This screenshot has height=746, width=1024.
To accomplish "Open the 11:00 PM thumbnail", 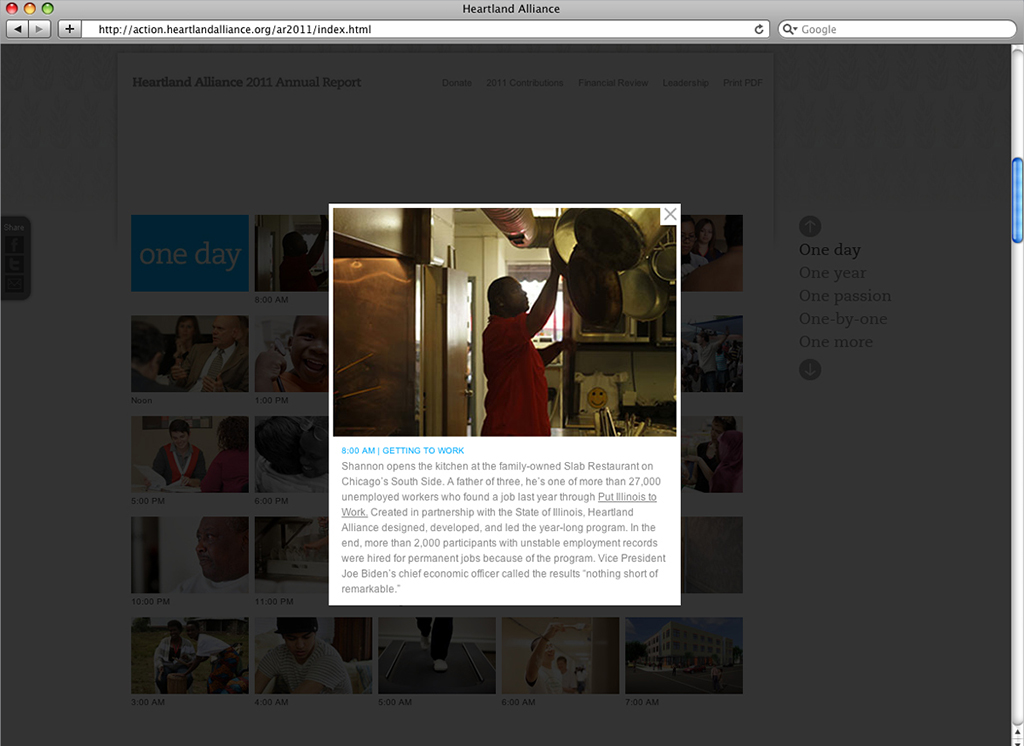I will click(x=291, y=555).
